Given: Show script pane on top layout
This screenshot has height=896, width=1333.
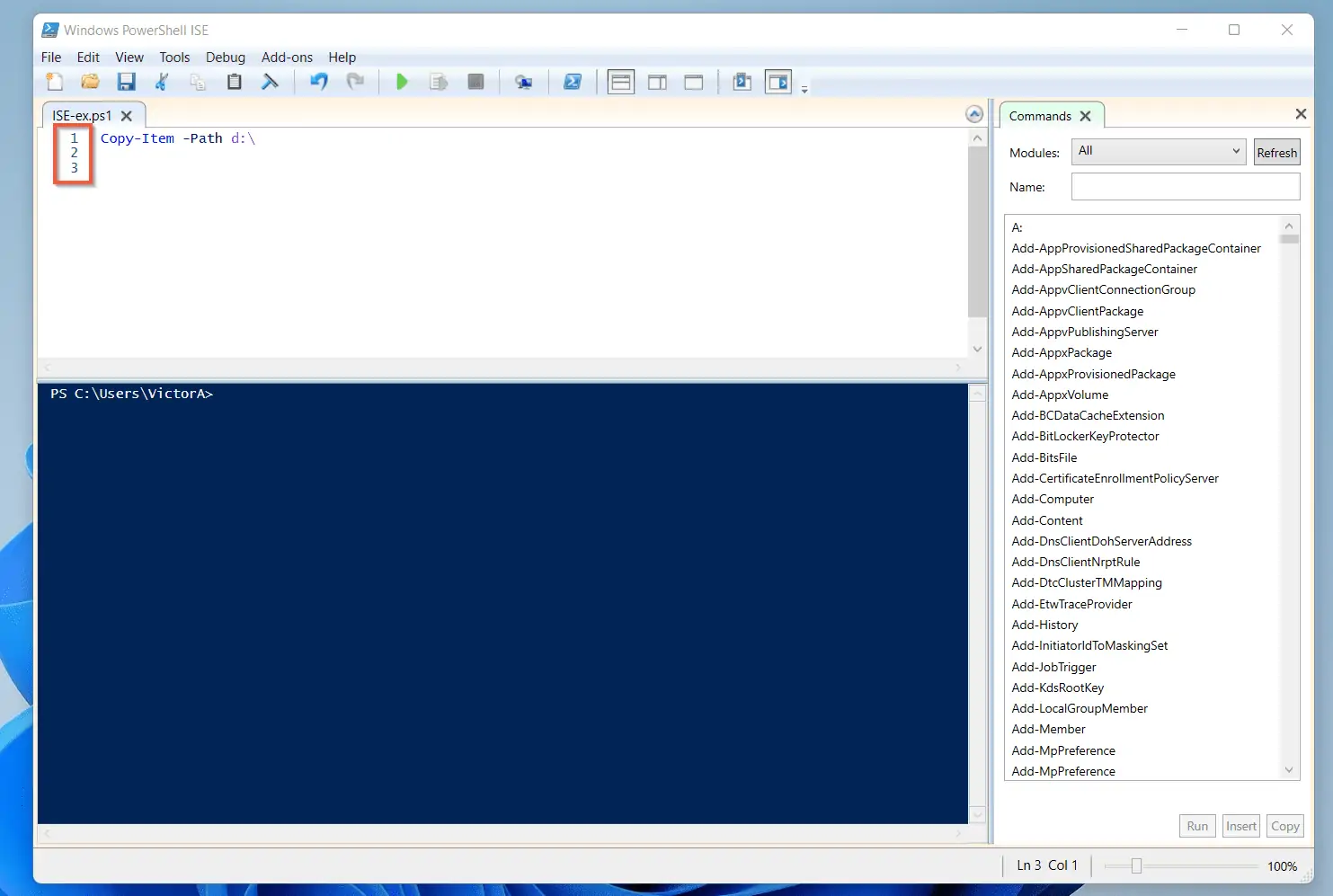Looking at the screenshot, I should pos(621,82).
